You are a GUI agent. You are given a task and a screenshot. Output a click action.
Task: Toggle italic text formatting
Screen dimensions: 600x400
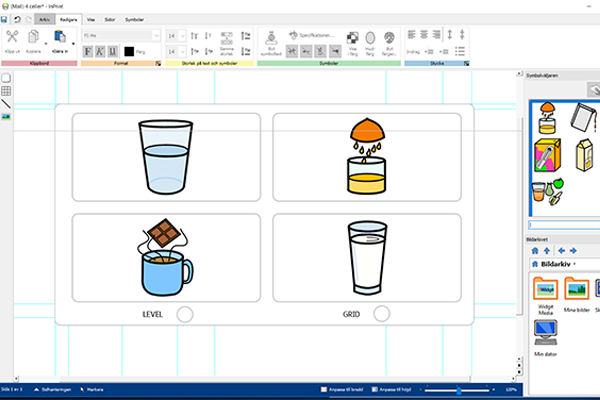[x=101, y=52]
